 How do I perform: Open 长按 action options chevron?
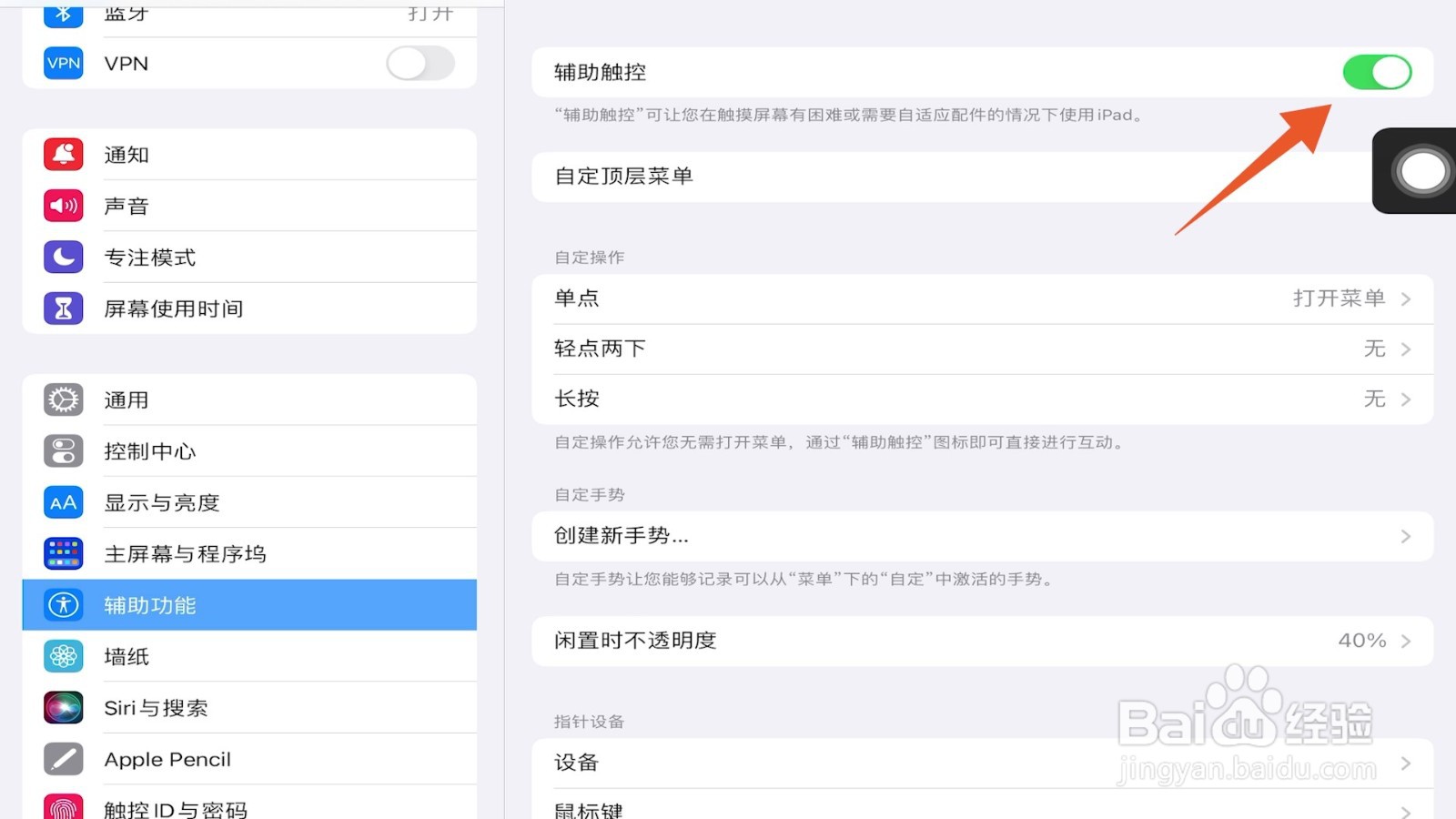(1406, 399)
